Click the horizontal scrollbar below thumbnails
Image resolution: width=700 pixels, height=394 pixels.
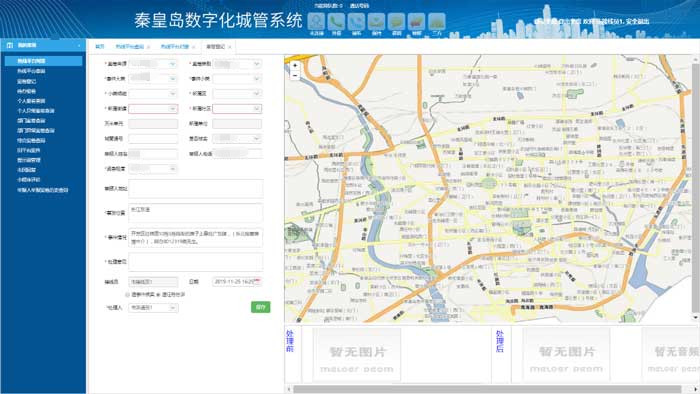(487, 389)
